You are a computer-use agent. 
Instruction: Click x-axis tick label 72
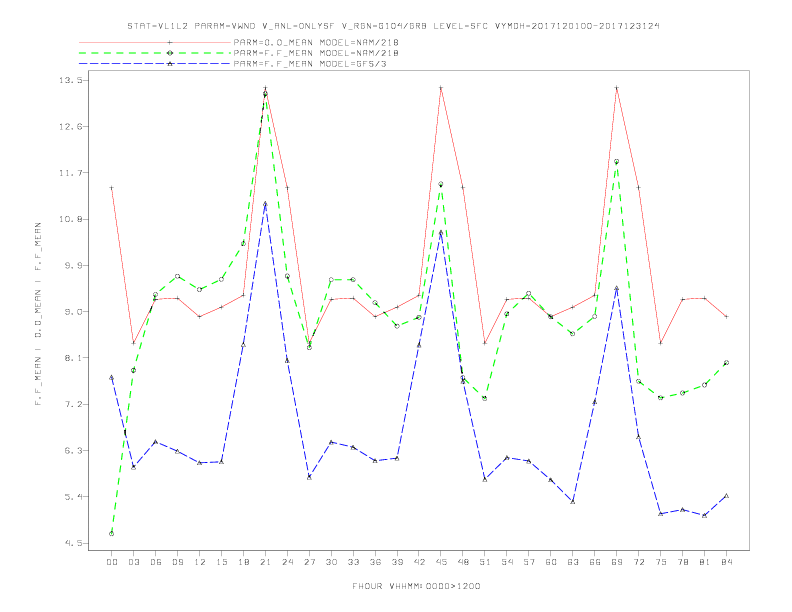(x=639, y=562)
